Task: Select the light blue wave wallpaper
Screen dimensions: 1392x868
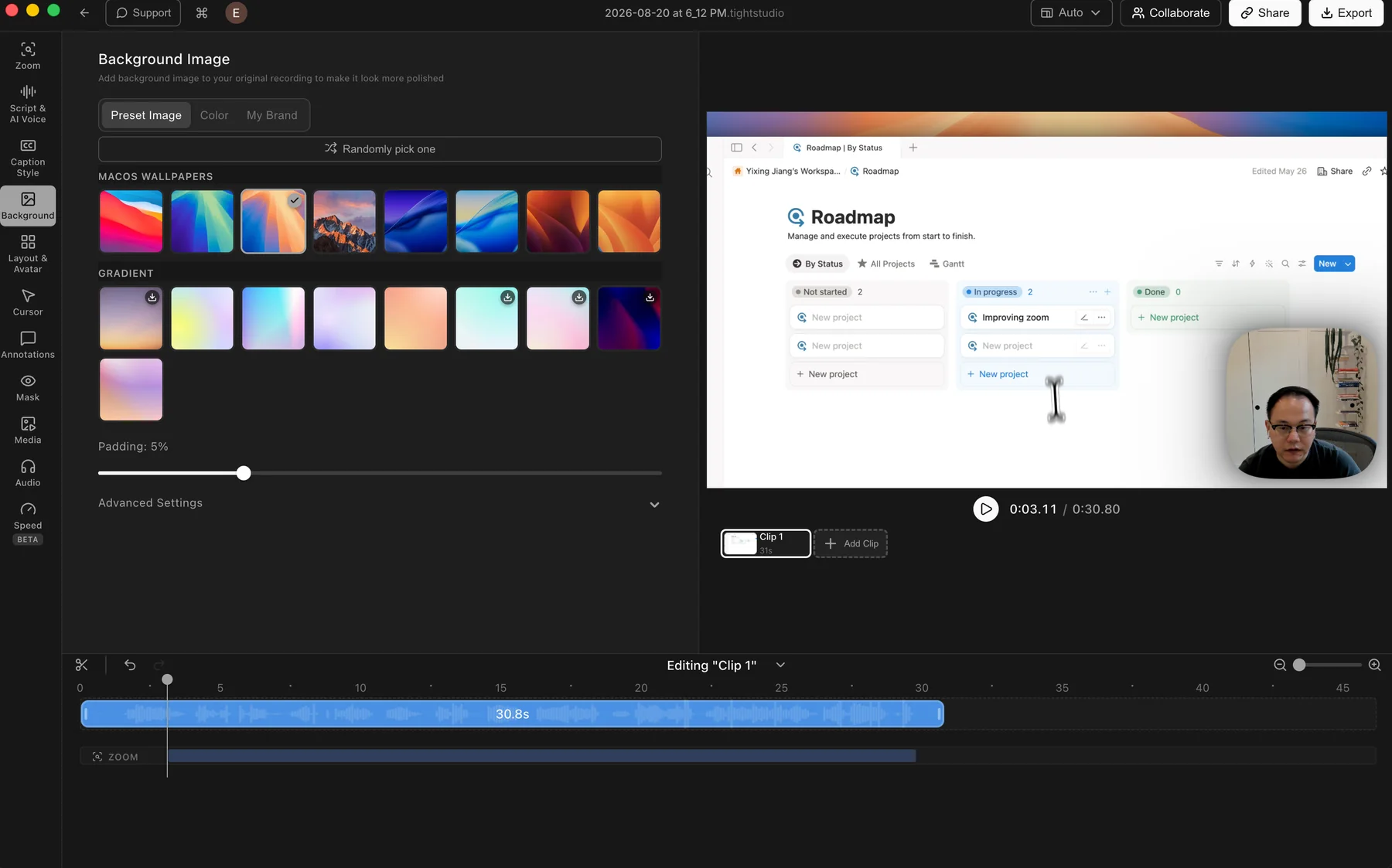Action: (486, 221)
